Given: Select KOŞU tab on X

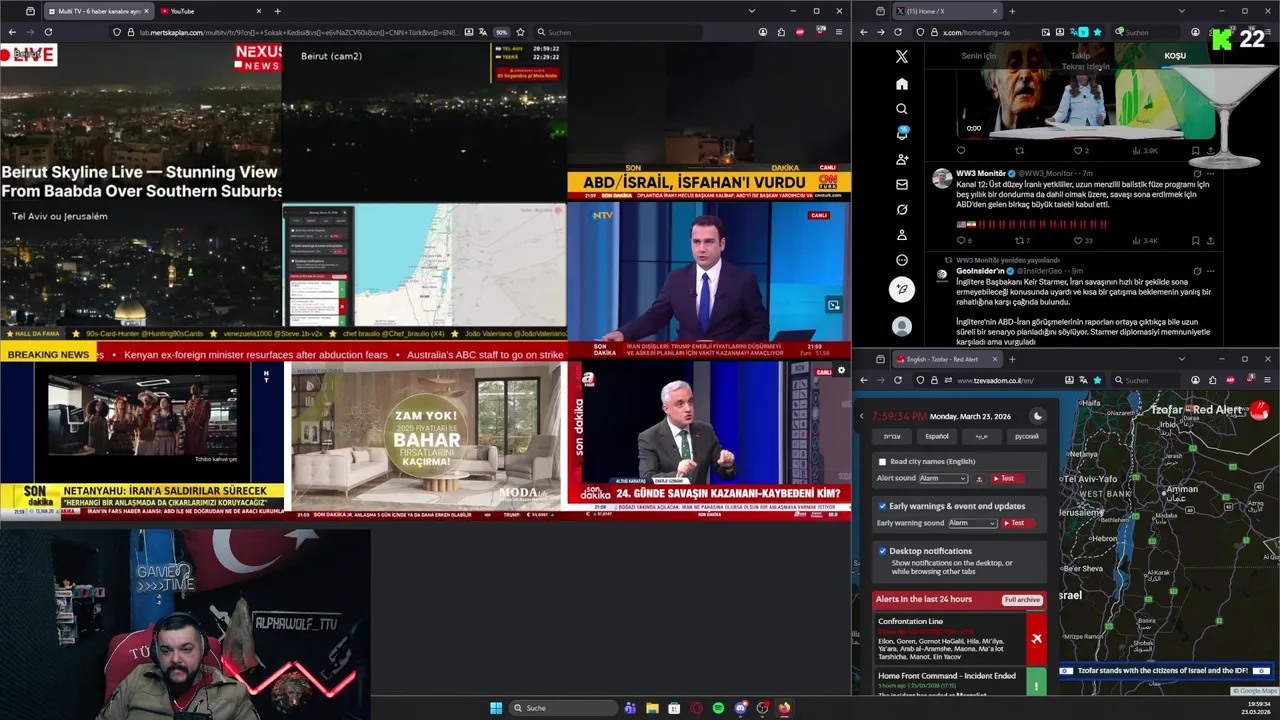Looking at the screenshot, I should tap(1175, 56).
